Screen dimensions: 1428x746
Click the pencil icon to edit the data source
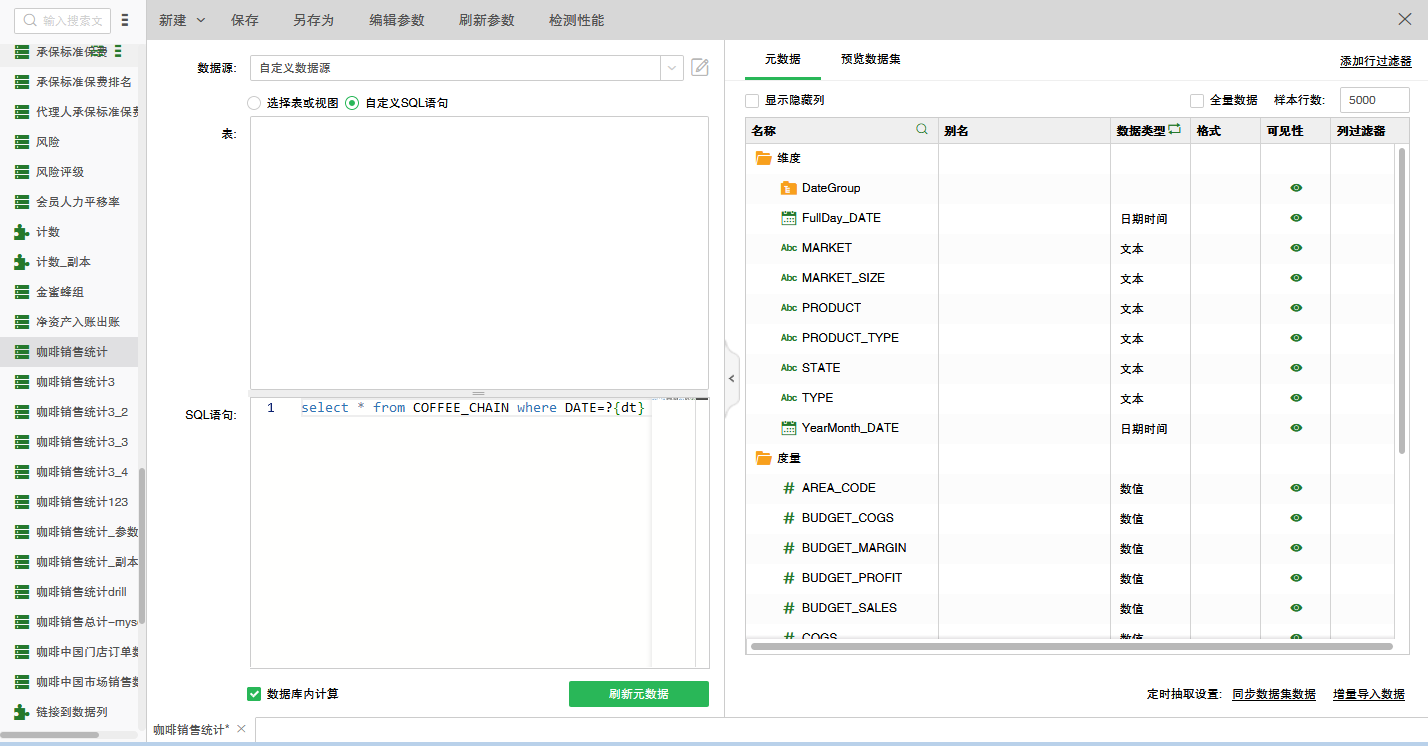[x=699, y=67]
